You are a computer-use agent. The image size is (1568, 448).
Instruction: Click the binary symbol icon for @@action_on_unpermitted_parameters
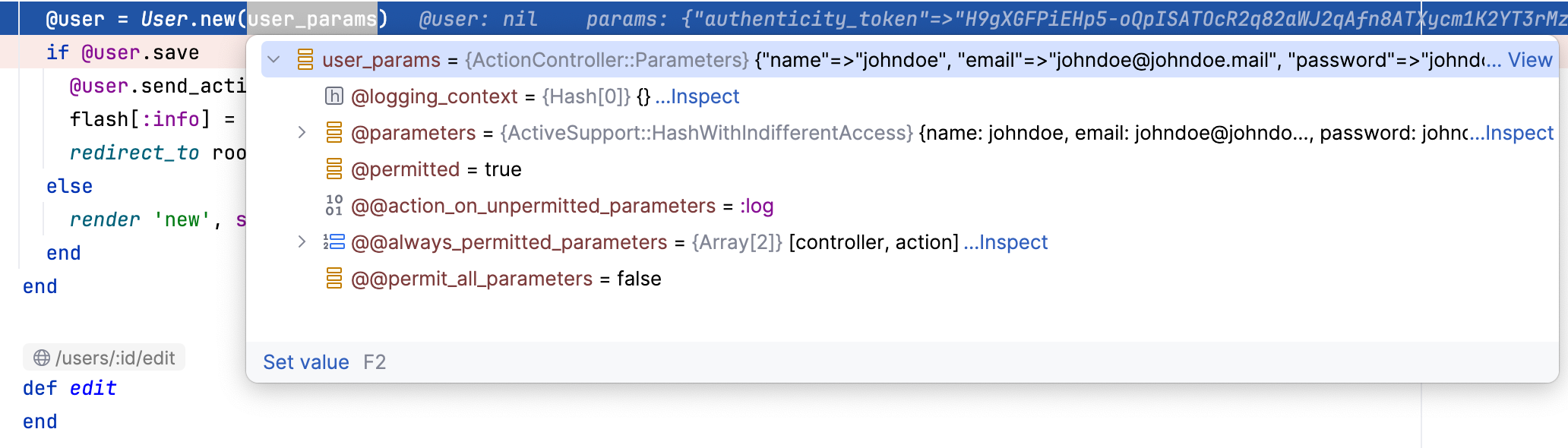[x=334, y=206]
